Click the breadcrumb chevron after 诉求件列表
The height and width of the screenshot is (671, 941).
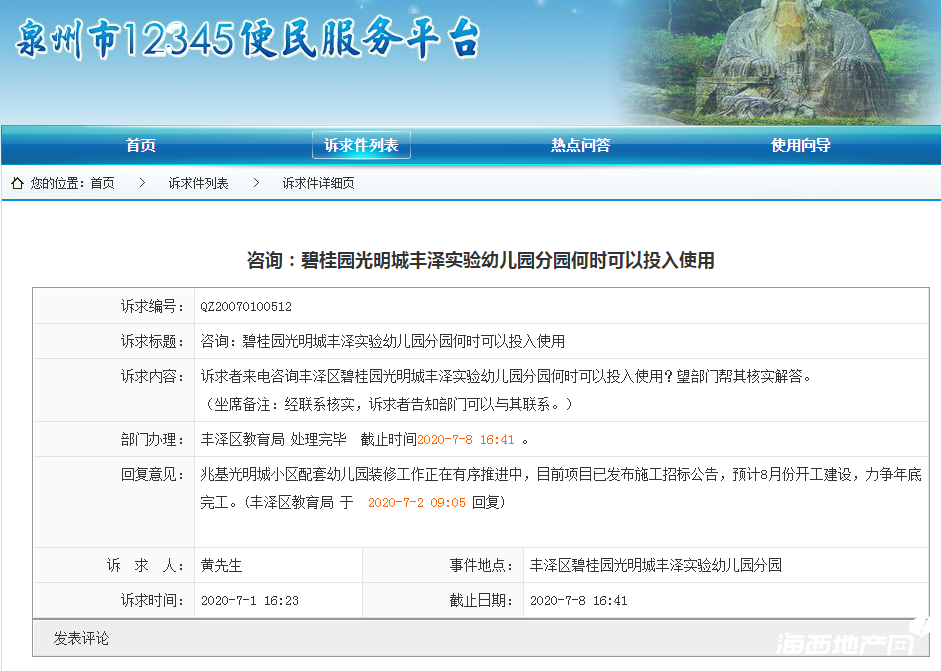[256, 183]
